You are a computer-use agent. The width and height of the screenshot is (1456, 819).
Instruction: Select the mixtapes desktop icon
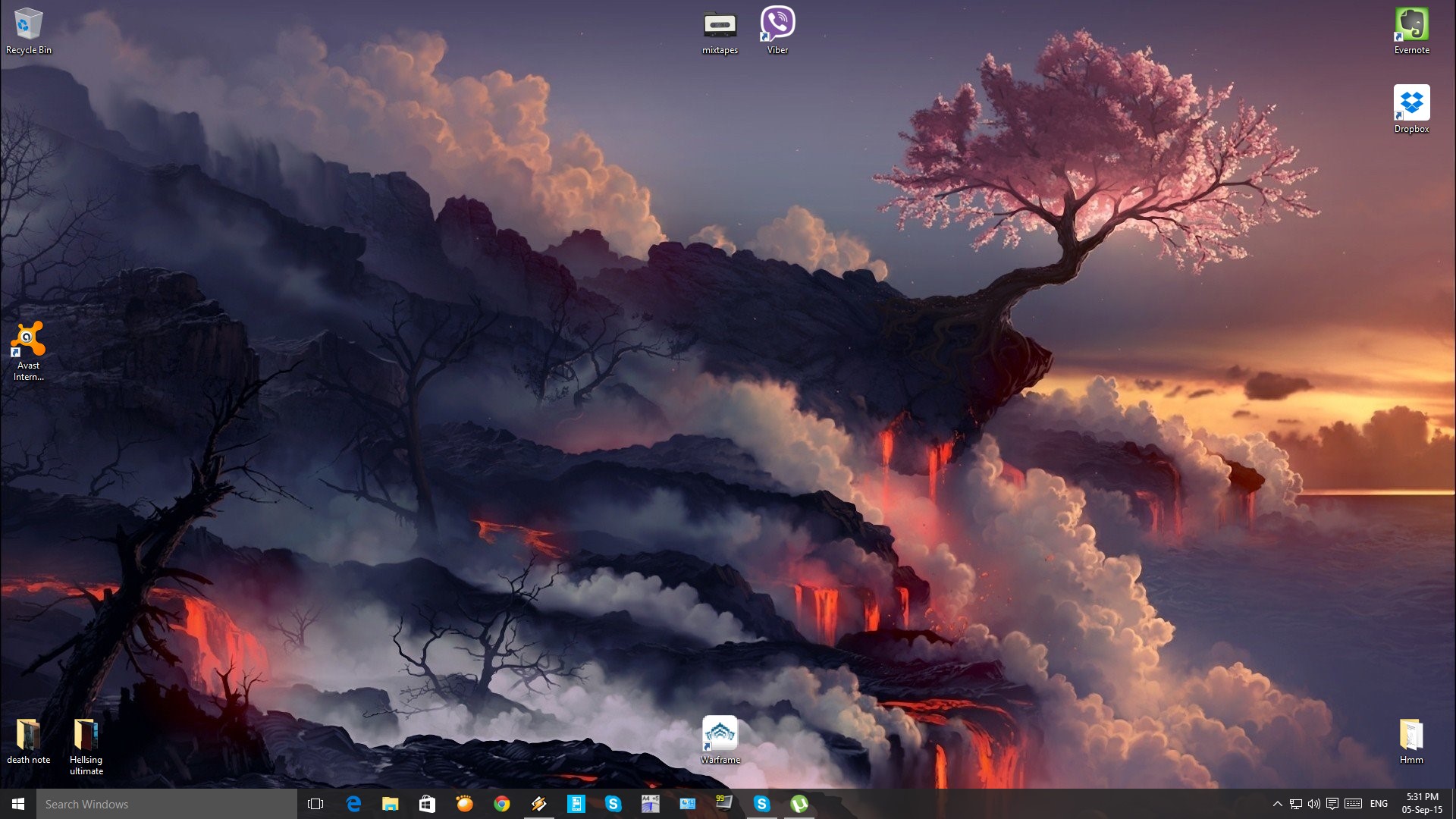(x=720, y=30)
